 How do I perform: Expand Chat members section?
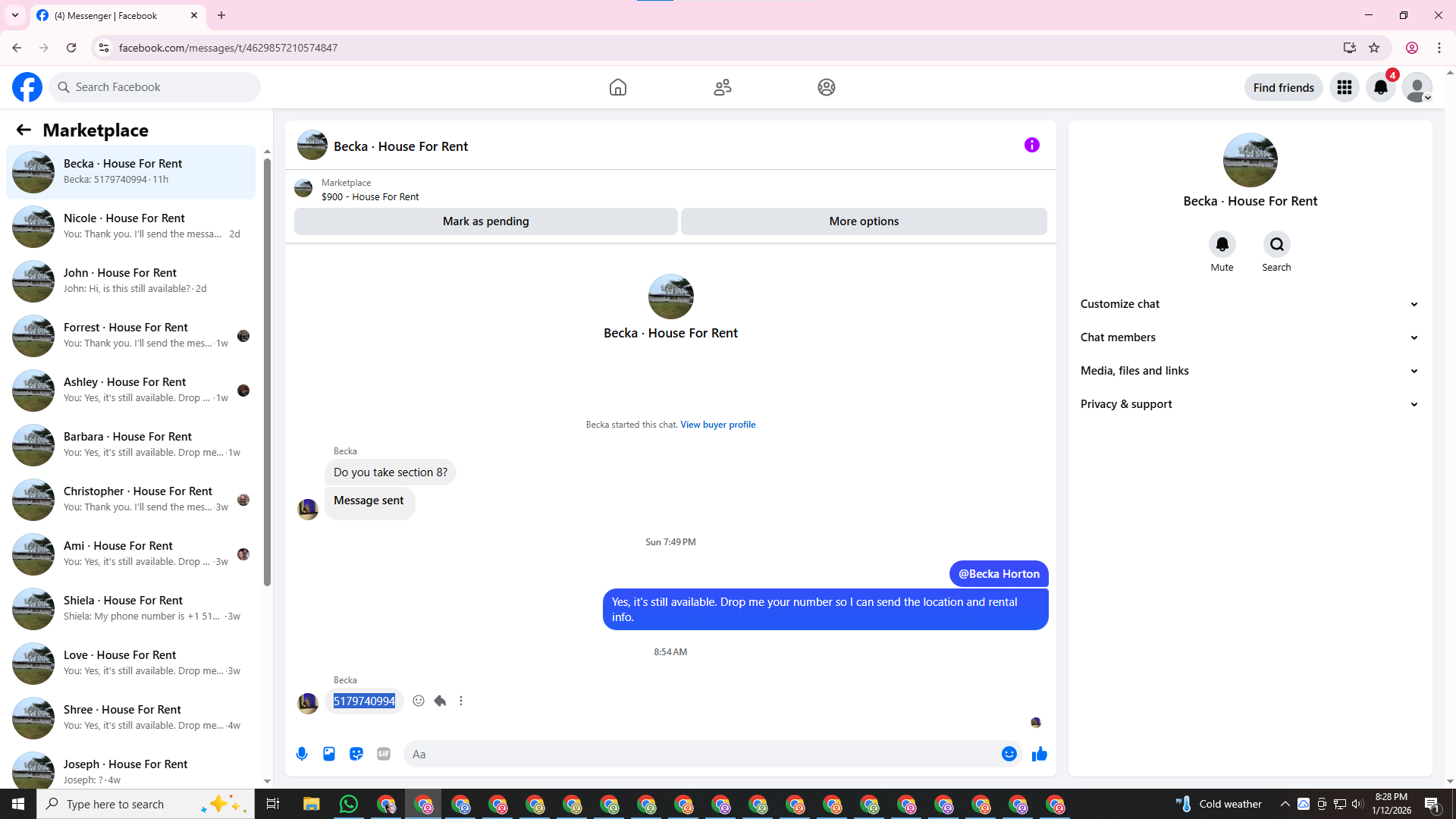tap(1249, 337)
